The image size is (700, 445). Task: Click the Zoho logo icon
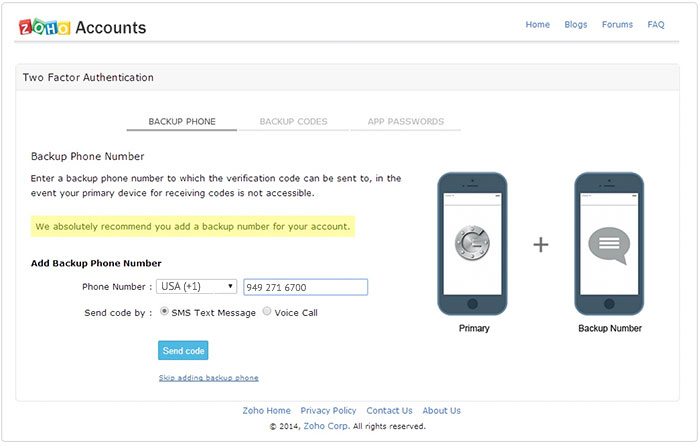[x=43, y=27]
